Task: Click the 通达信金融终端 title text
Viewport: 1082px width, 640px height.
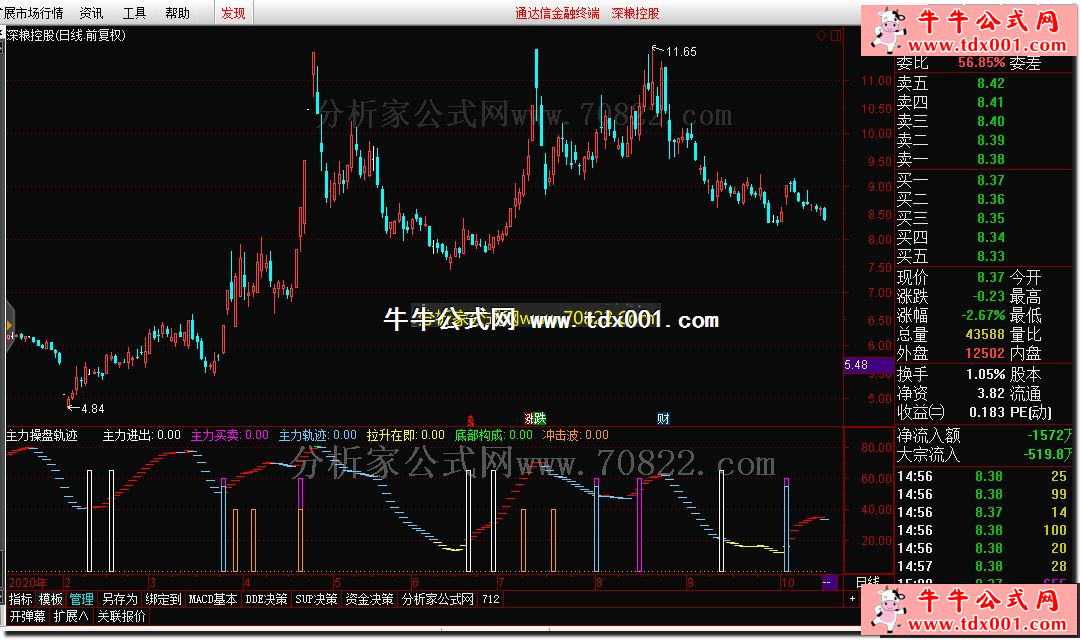Action: coord(558,13)
